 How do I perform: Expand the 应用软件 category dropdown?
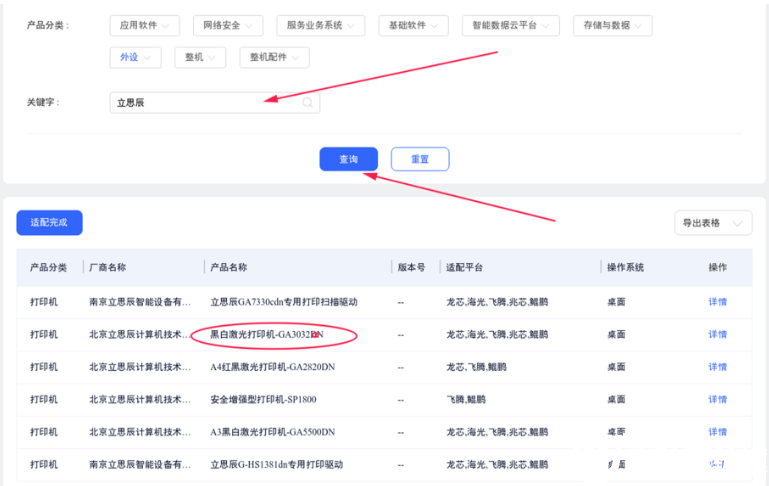pyautogui.click(x=145, y=26)
